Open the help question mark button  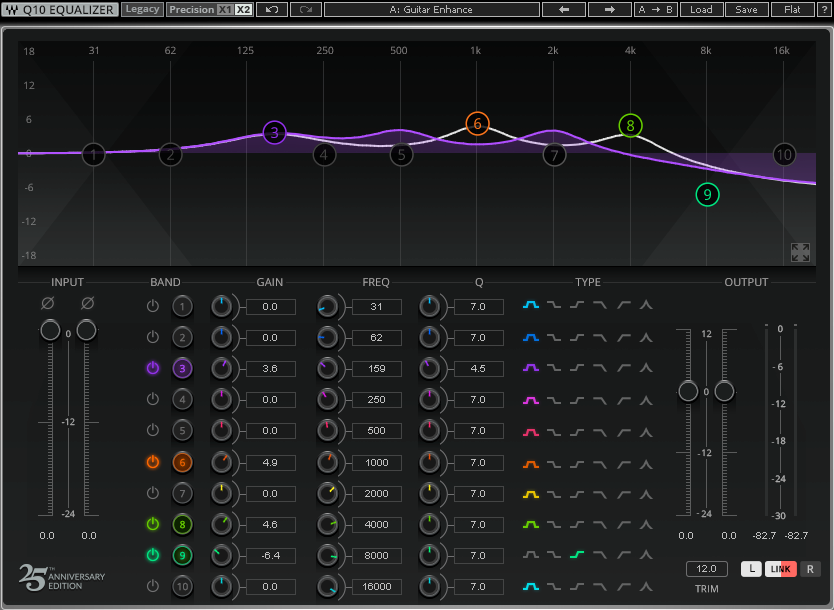pos(824,10)
